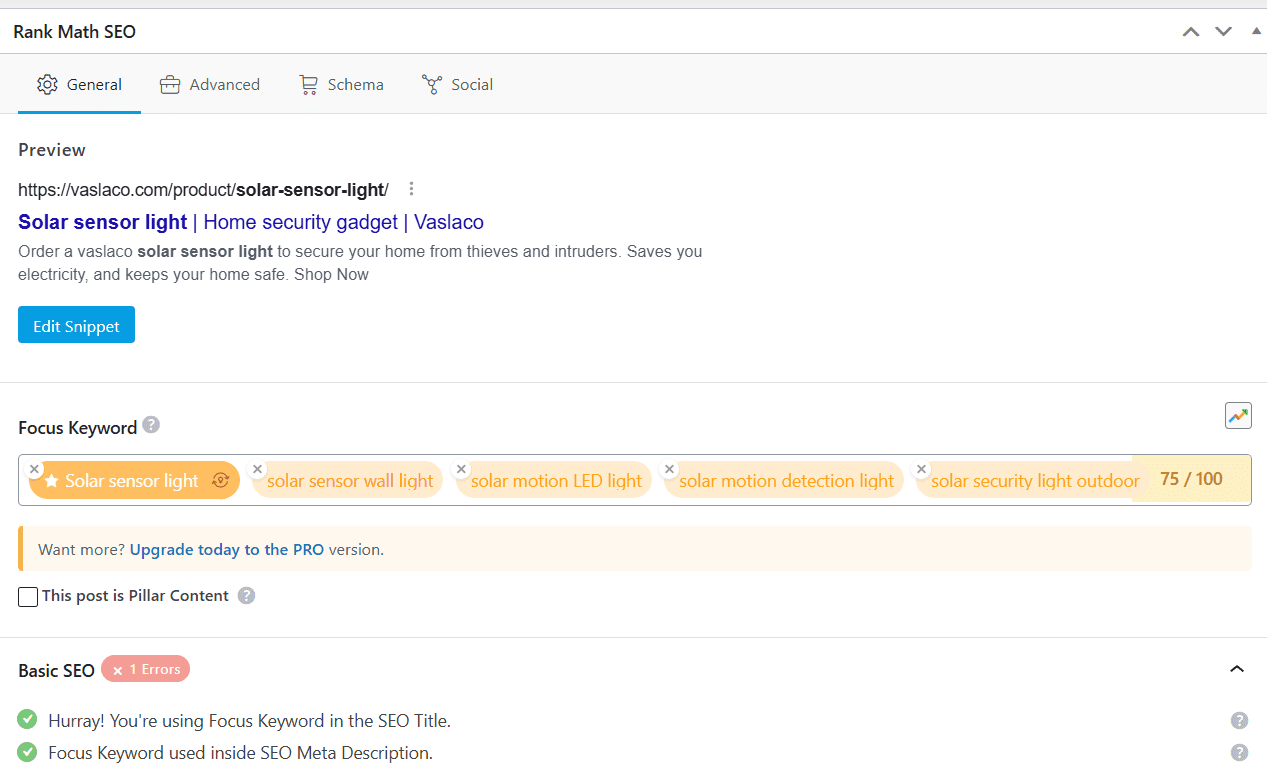Click the Edit Snippet button
The image size is (1267, 771).
tap(76, 324)
